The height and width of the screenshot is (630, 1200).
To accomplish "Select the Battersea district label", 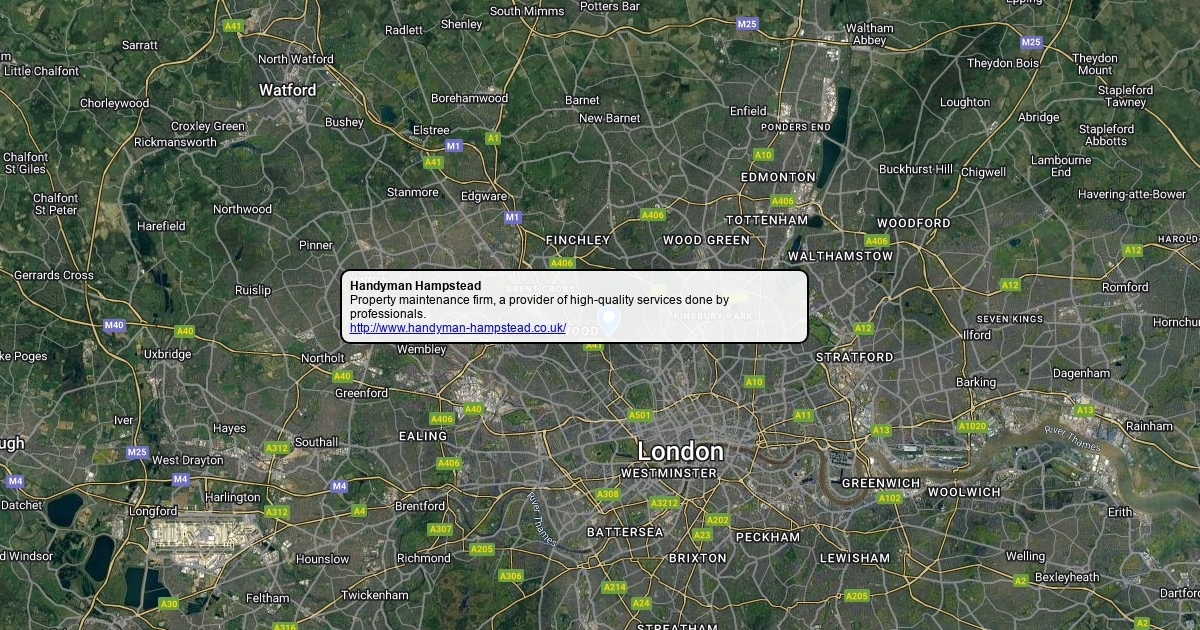I will (625, 532).
